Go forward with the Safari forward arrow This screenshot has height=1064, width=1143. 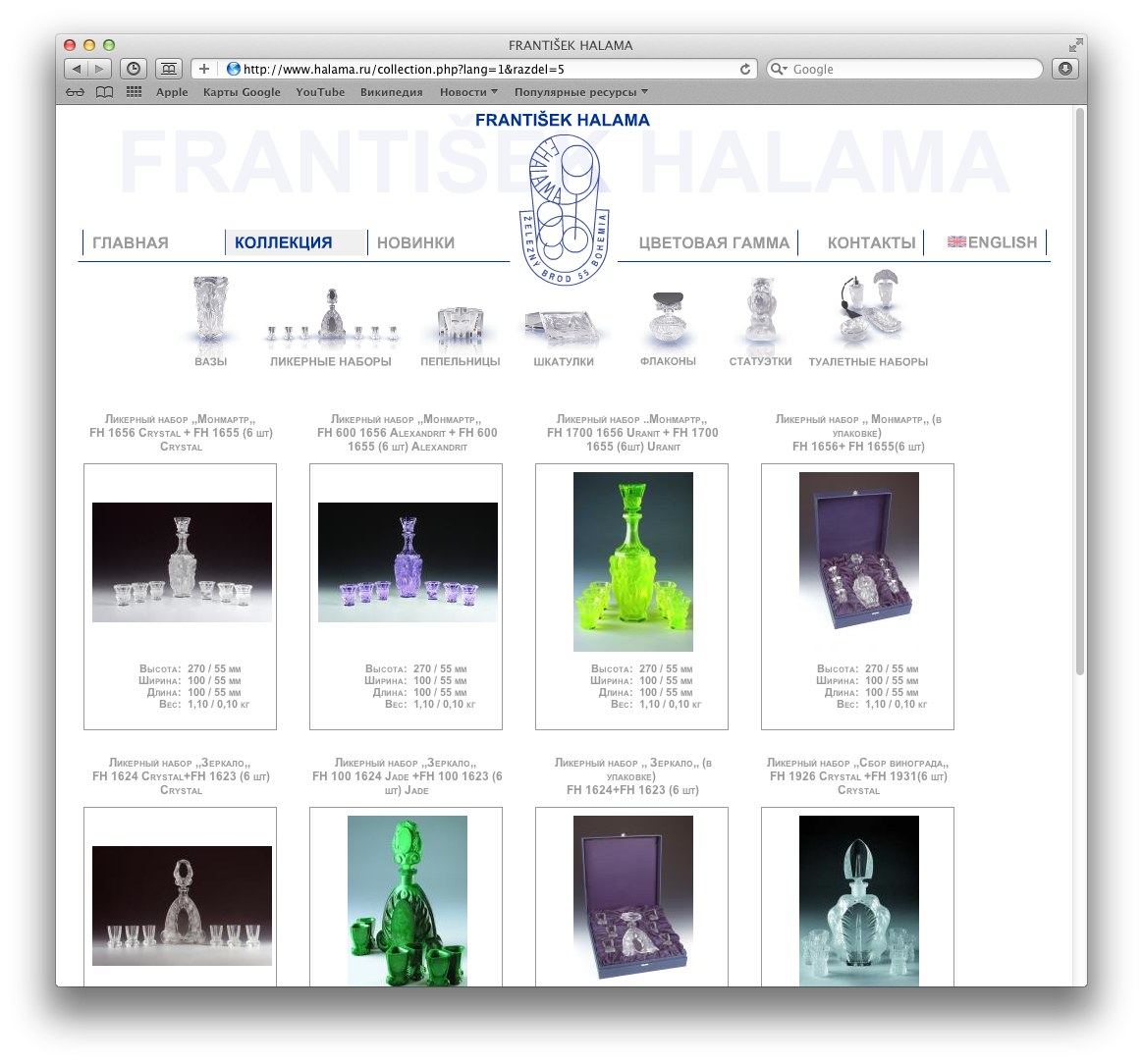tap(100, 69)
